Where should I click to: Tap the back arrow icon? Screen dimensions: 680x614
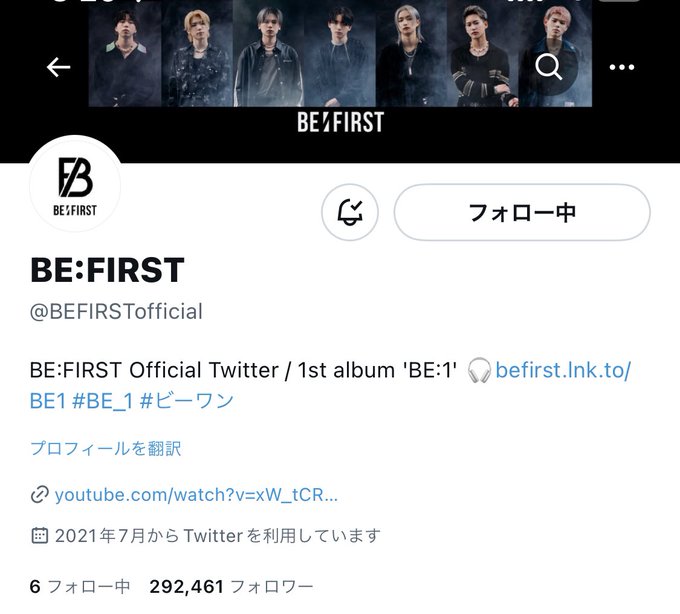59,67
